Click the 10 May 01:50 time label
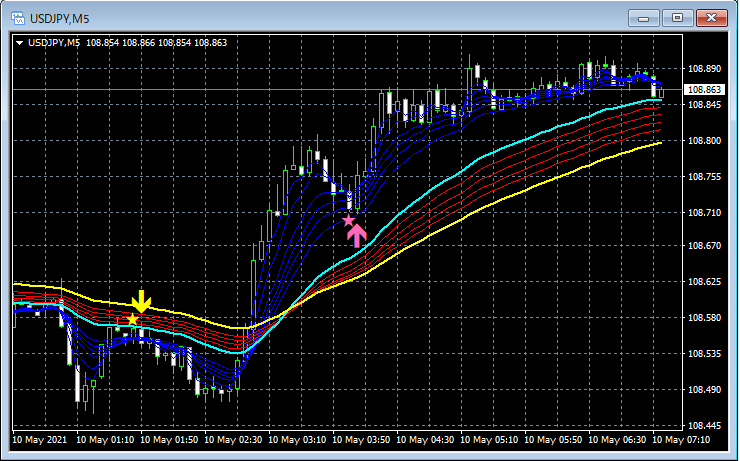Screen dimensions: 740x461 169,440
